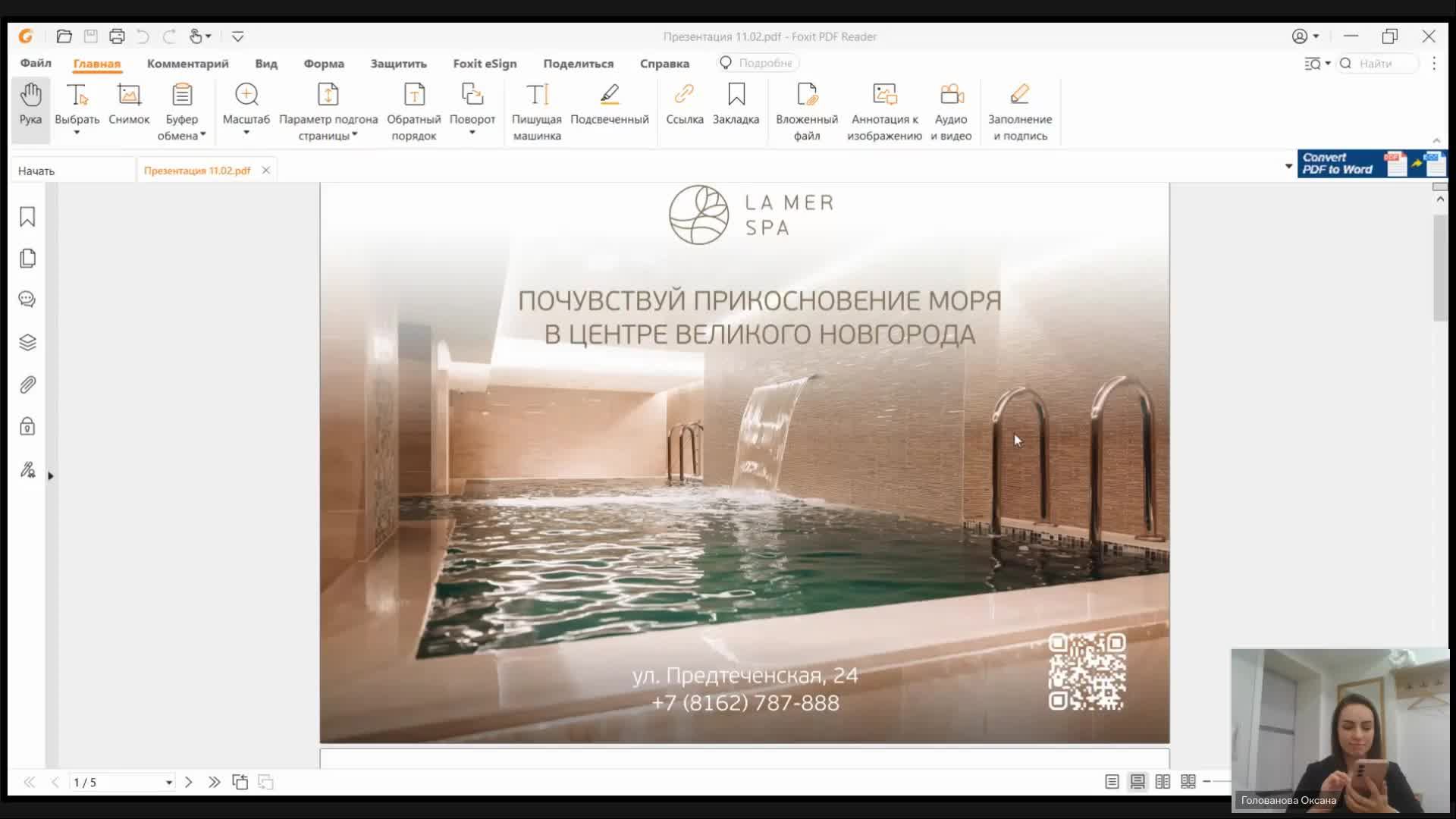Screen dimensions: 1456x819
Task: Open the Layers panel icon
Action: (x=27, y=342)
